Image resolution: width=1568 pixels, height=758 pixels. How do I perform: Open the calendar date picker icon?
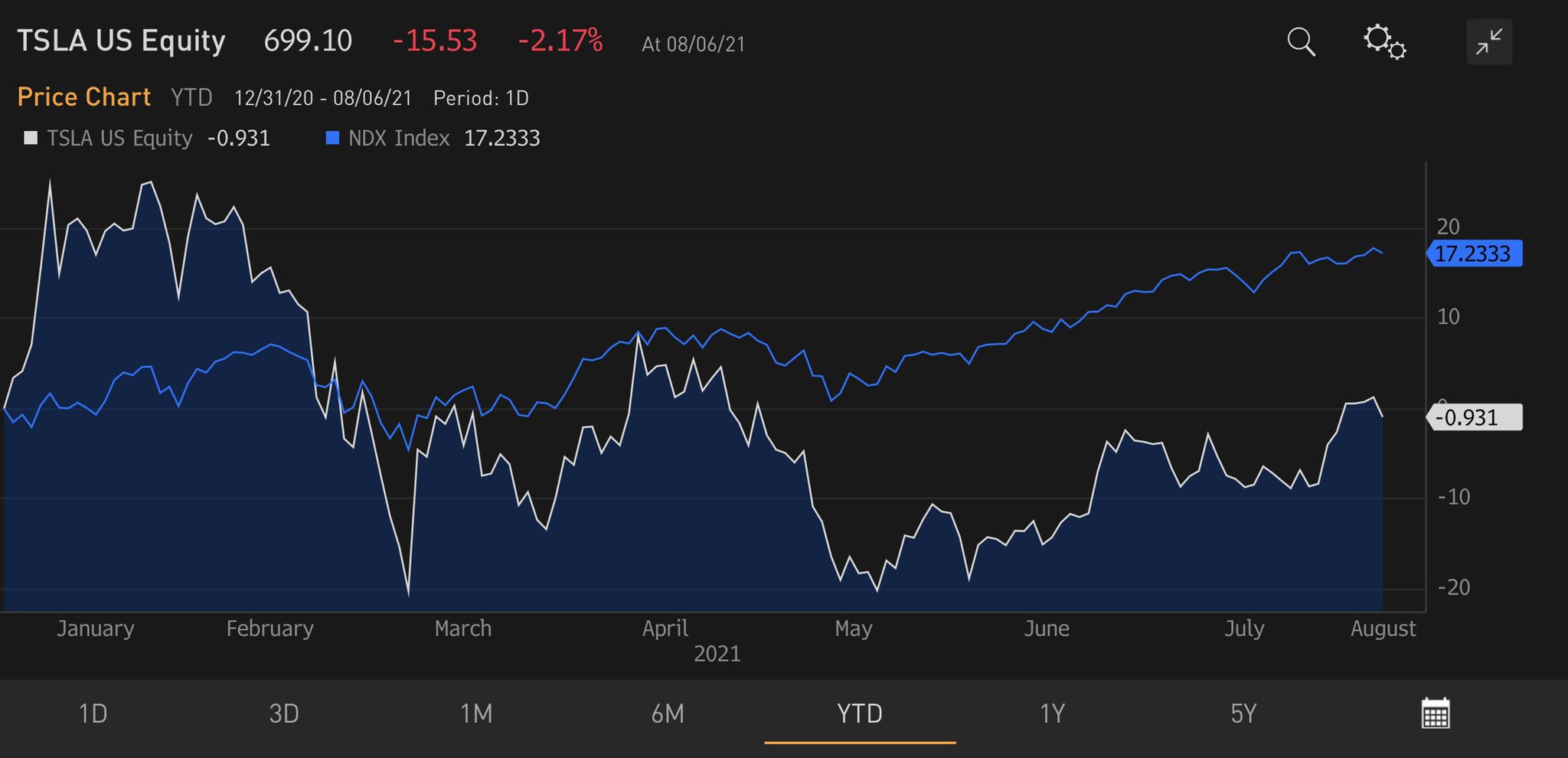[x=1436, y=714]
